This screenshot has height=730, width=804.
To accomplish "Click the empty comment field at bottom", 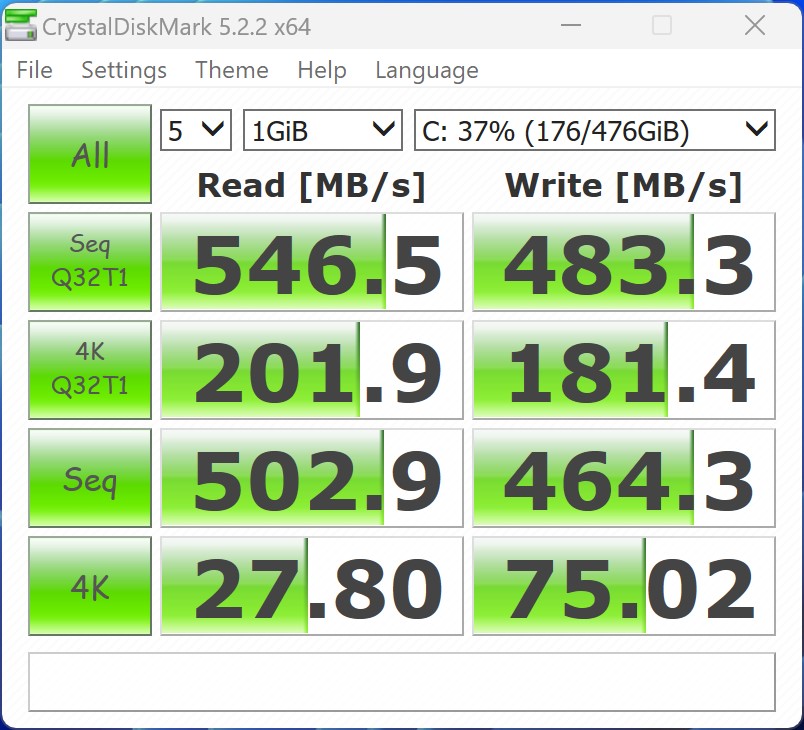I will point(402,682).
